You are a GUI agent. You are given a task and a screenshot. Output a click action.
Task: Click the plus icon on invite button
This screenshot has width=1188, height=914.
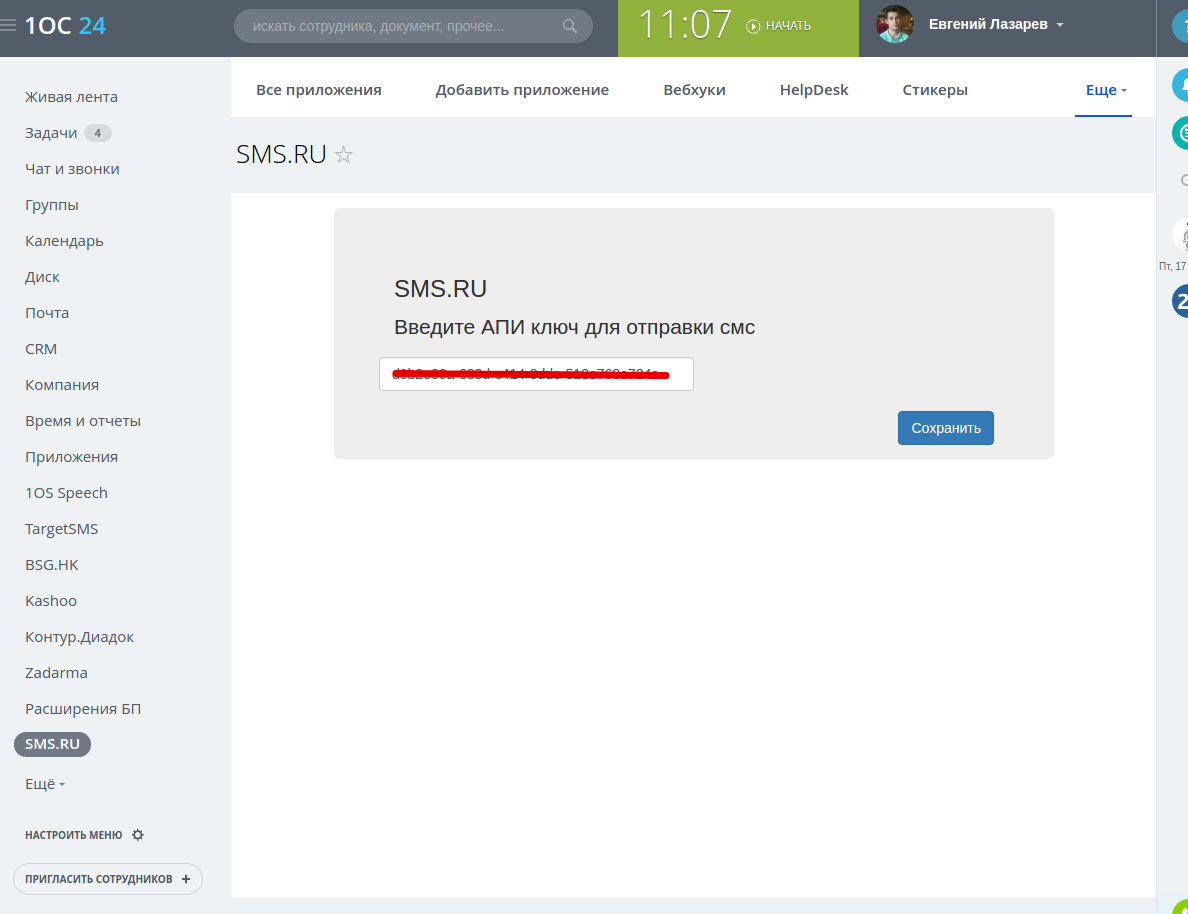click(186, 879)
